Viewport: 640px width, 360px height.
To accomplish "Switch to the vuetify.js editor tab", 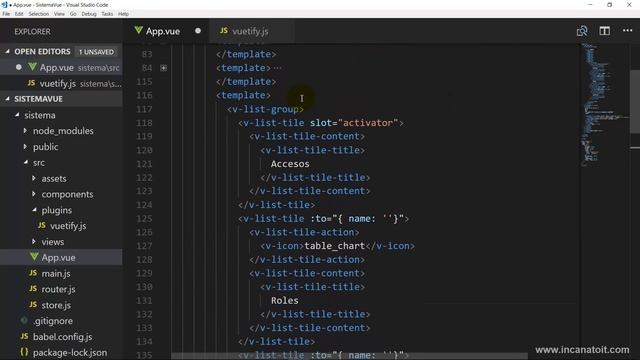I will (251, 31).
